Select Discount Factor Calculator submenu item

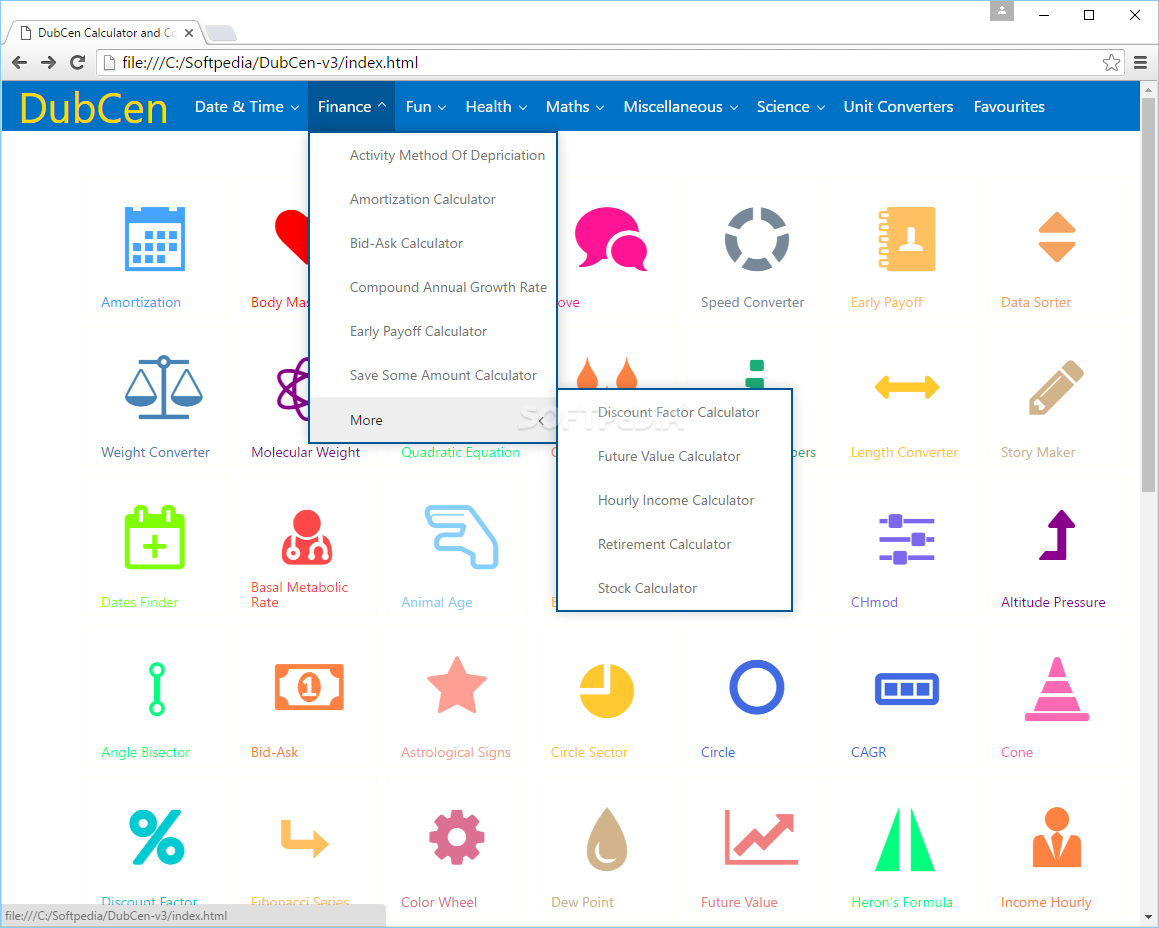(x=679, y=412)
